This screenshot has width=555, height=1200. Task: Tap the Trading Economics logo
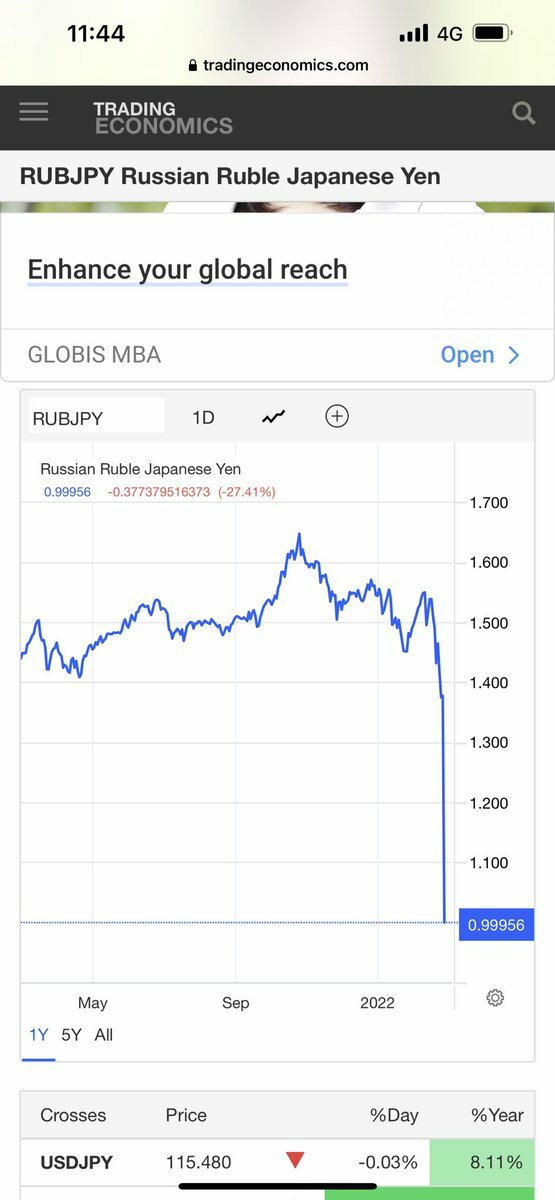coord(162,117)
